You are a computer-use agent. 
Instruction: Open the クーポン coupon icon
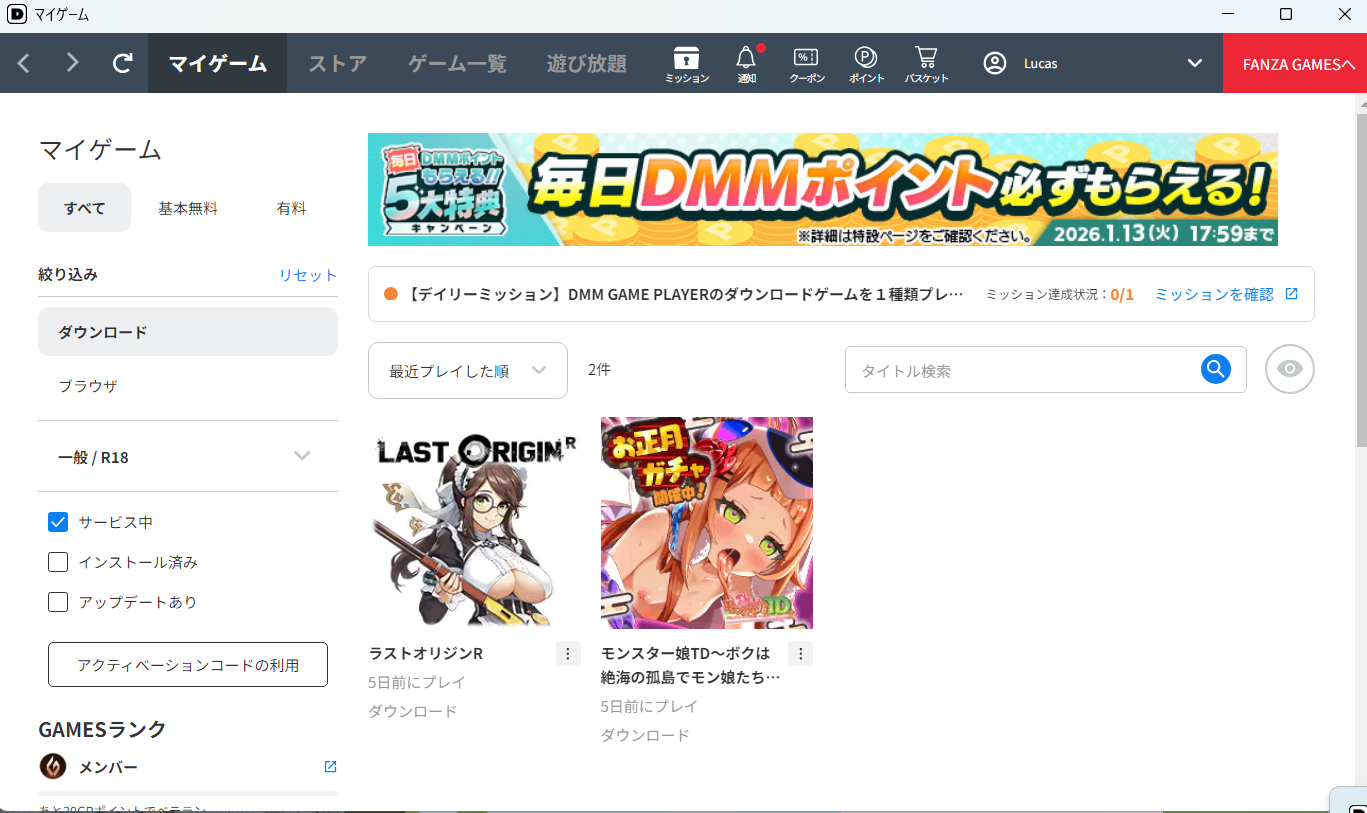tap(807, 64)
